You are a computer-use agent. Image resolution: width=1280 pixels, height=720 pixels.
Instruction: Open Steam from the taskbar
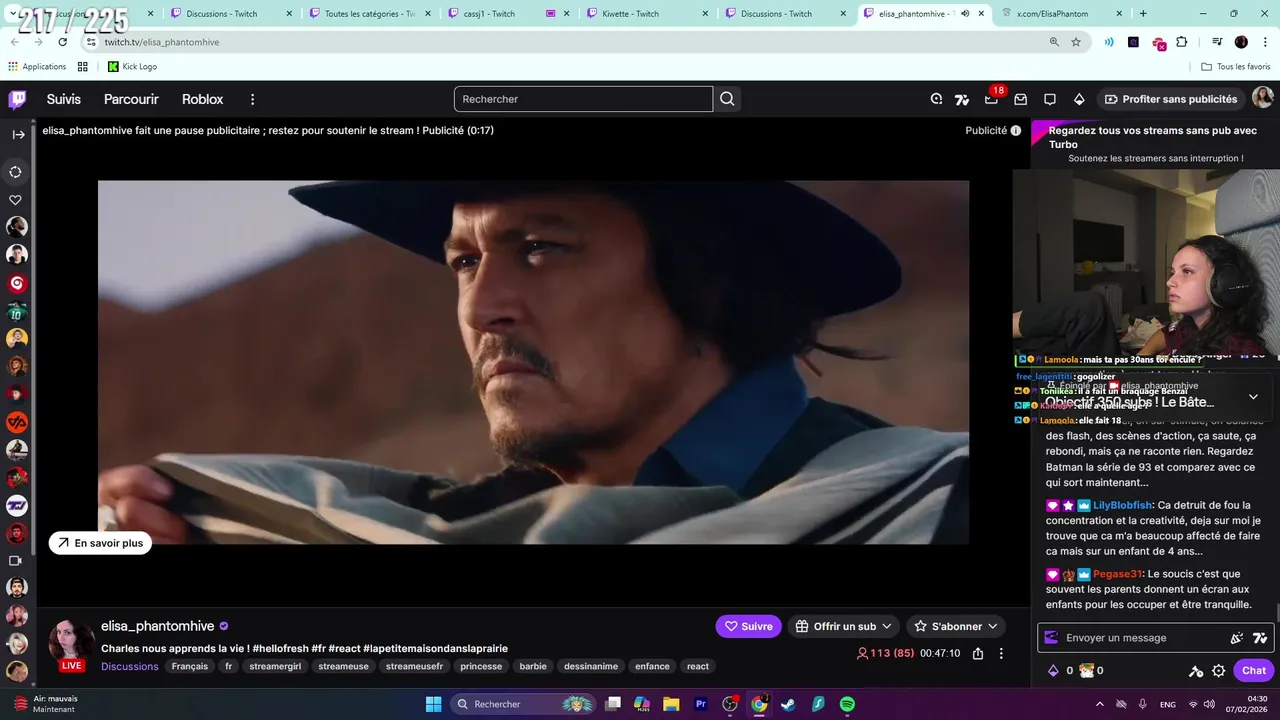pyautogui.click(x=788, y=704)
